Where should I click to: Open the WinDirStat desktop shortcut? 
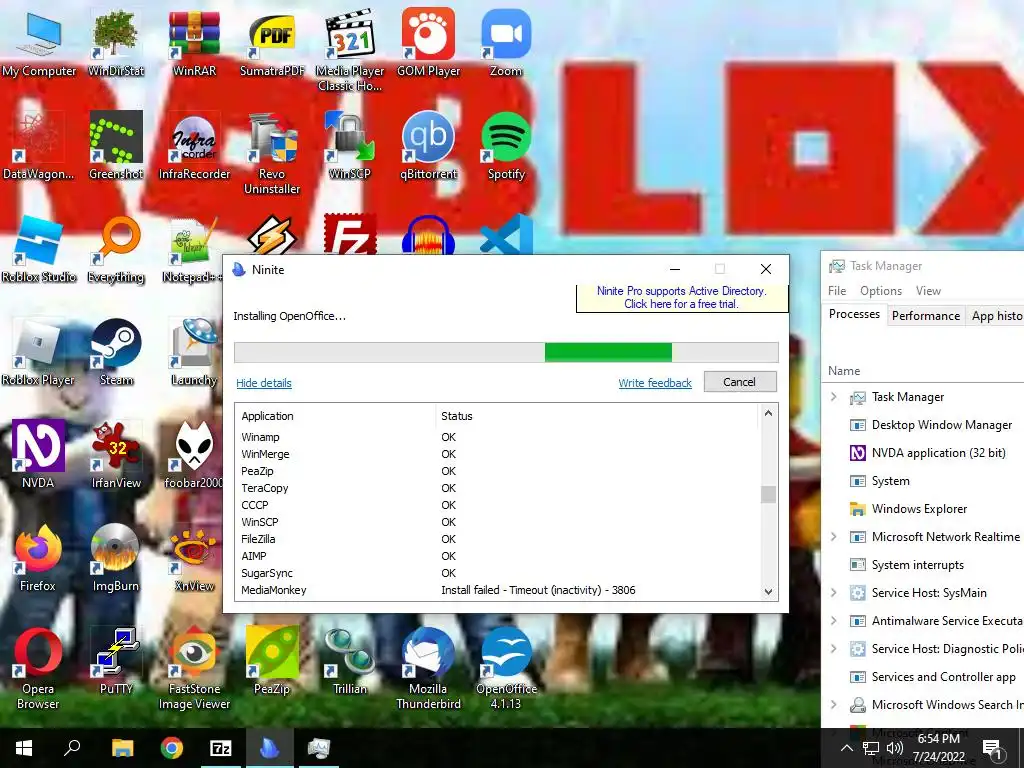116,42
